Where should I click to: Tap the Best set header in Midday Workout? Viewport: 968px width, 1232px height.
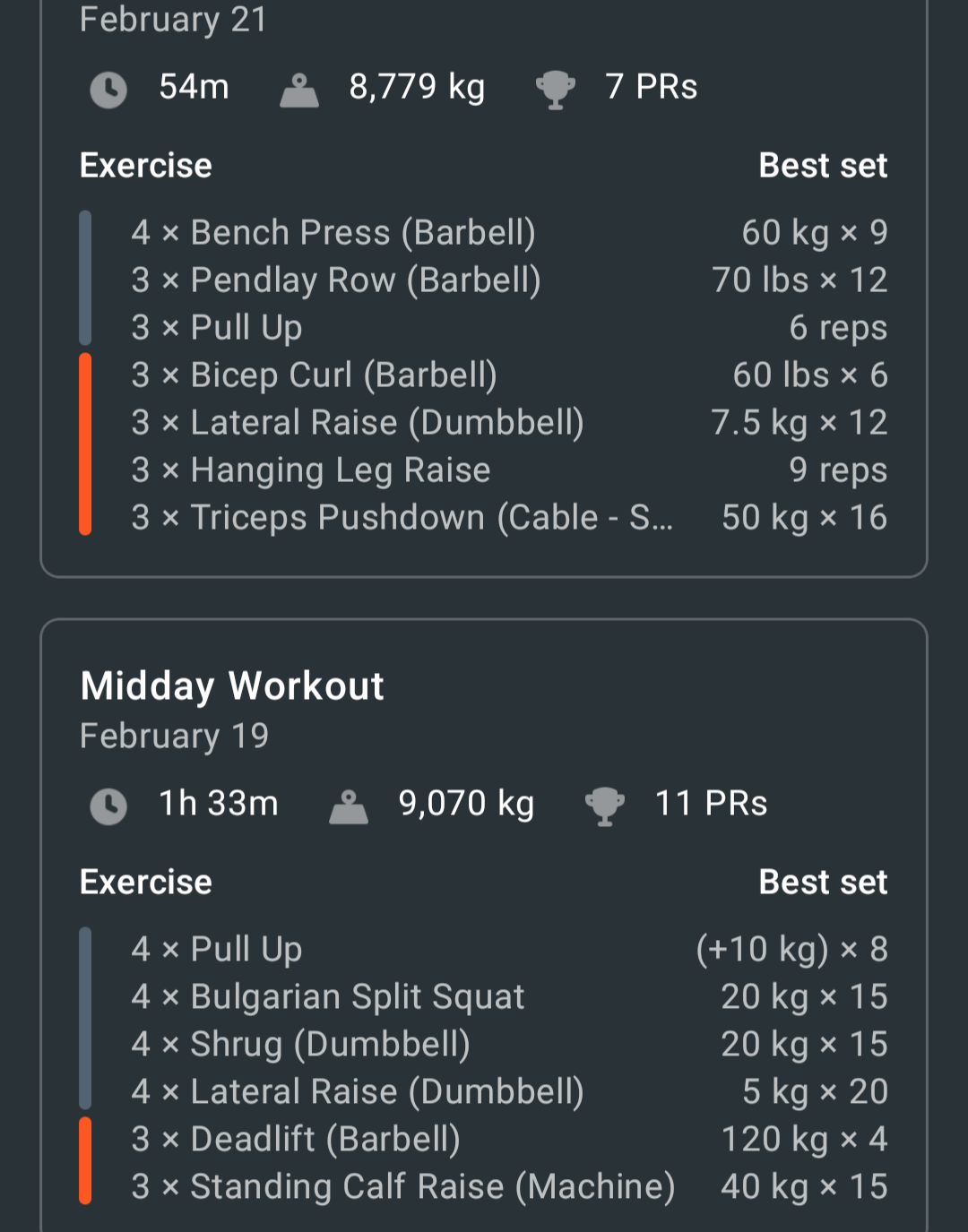(823, 883)
